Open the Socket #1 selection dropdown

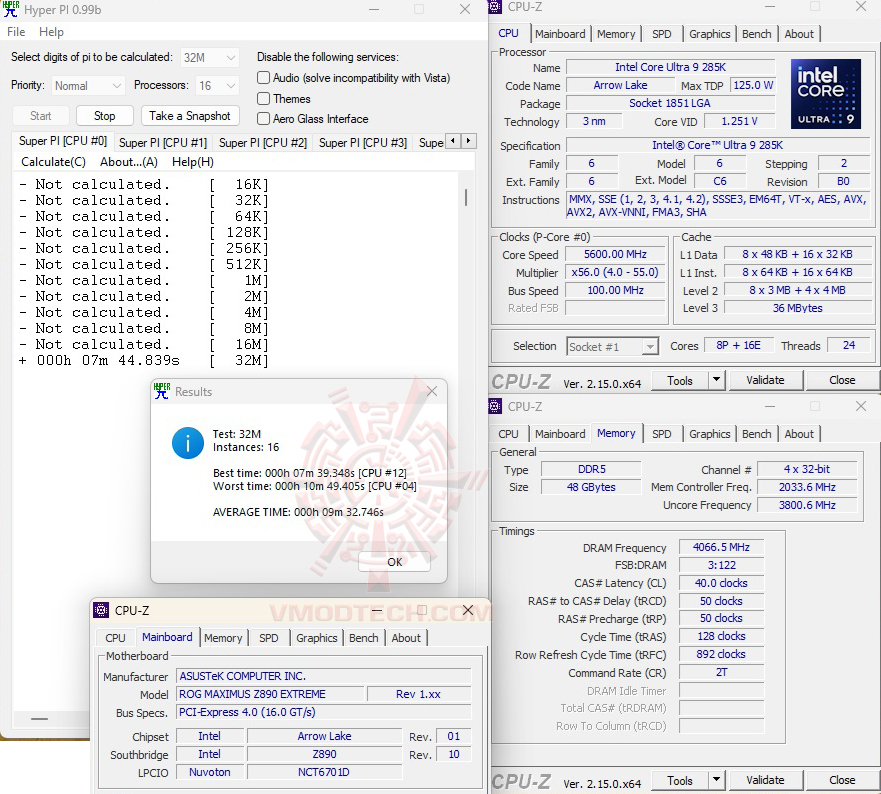(612, 347)
